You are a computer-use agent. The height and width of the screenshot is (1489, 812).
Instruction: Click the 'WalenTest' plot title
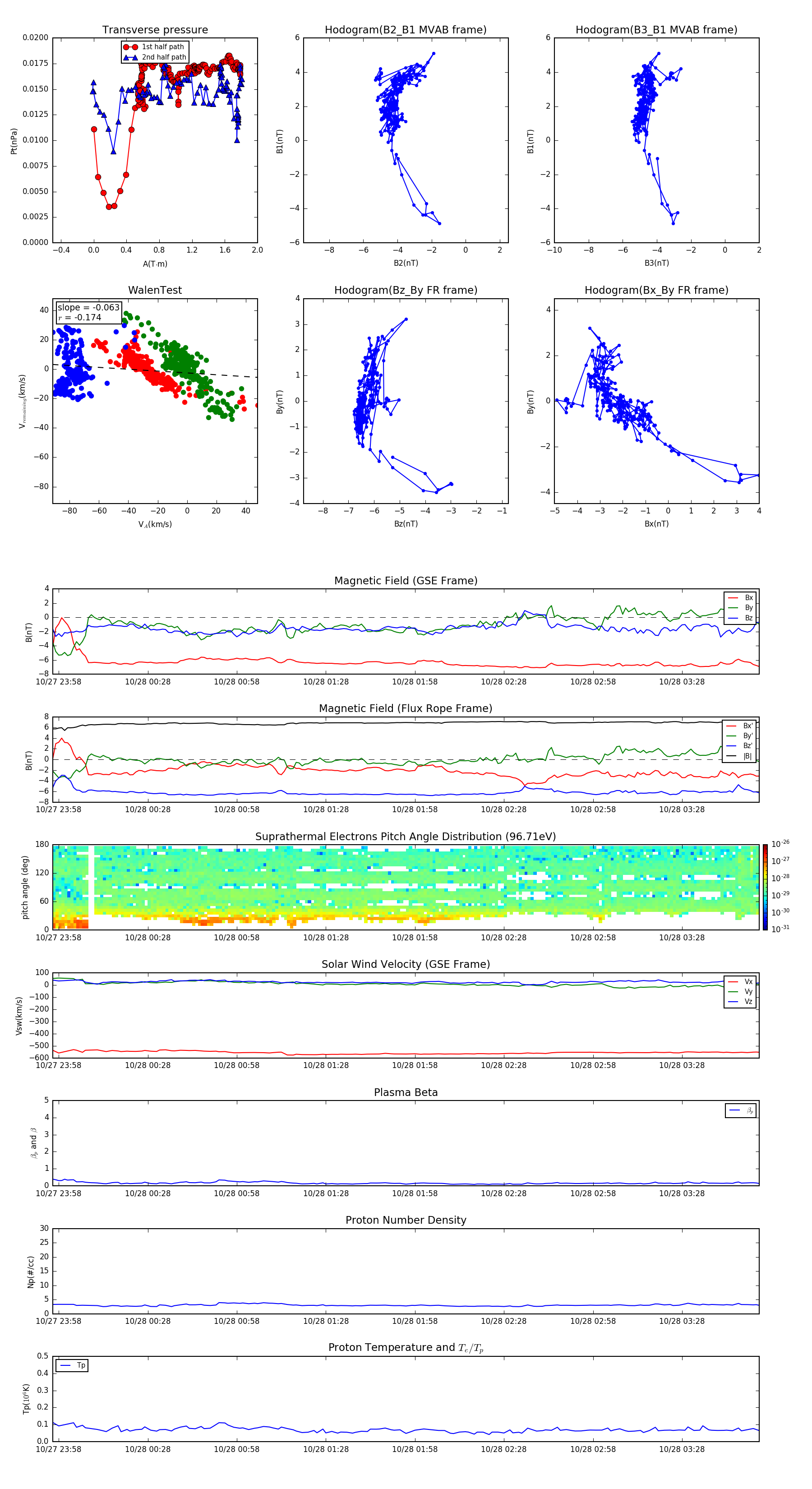click(x=155, y=290)
